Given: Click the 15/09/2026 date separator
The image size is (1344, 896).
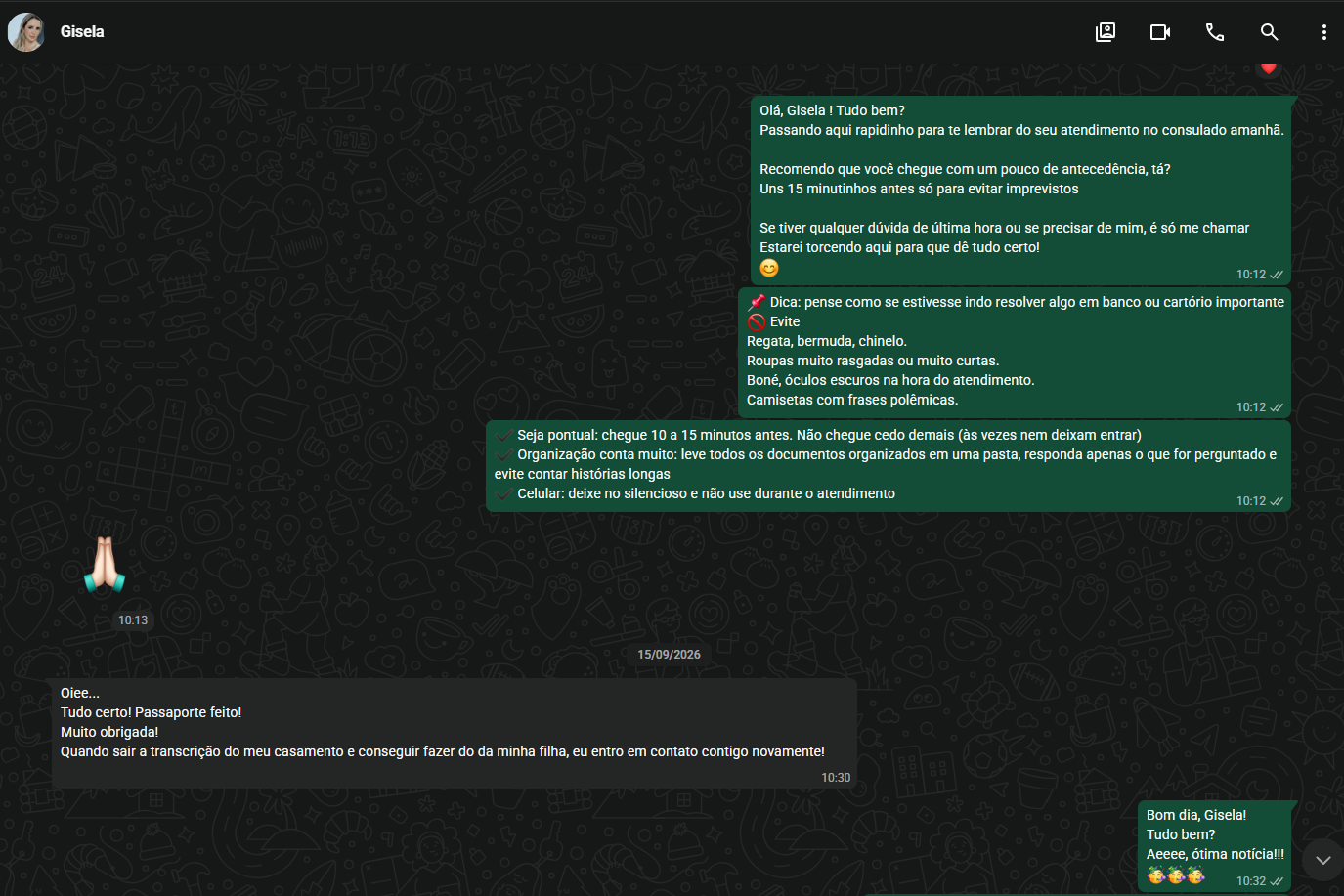Looking at the screenshot, I should (670, 655).
